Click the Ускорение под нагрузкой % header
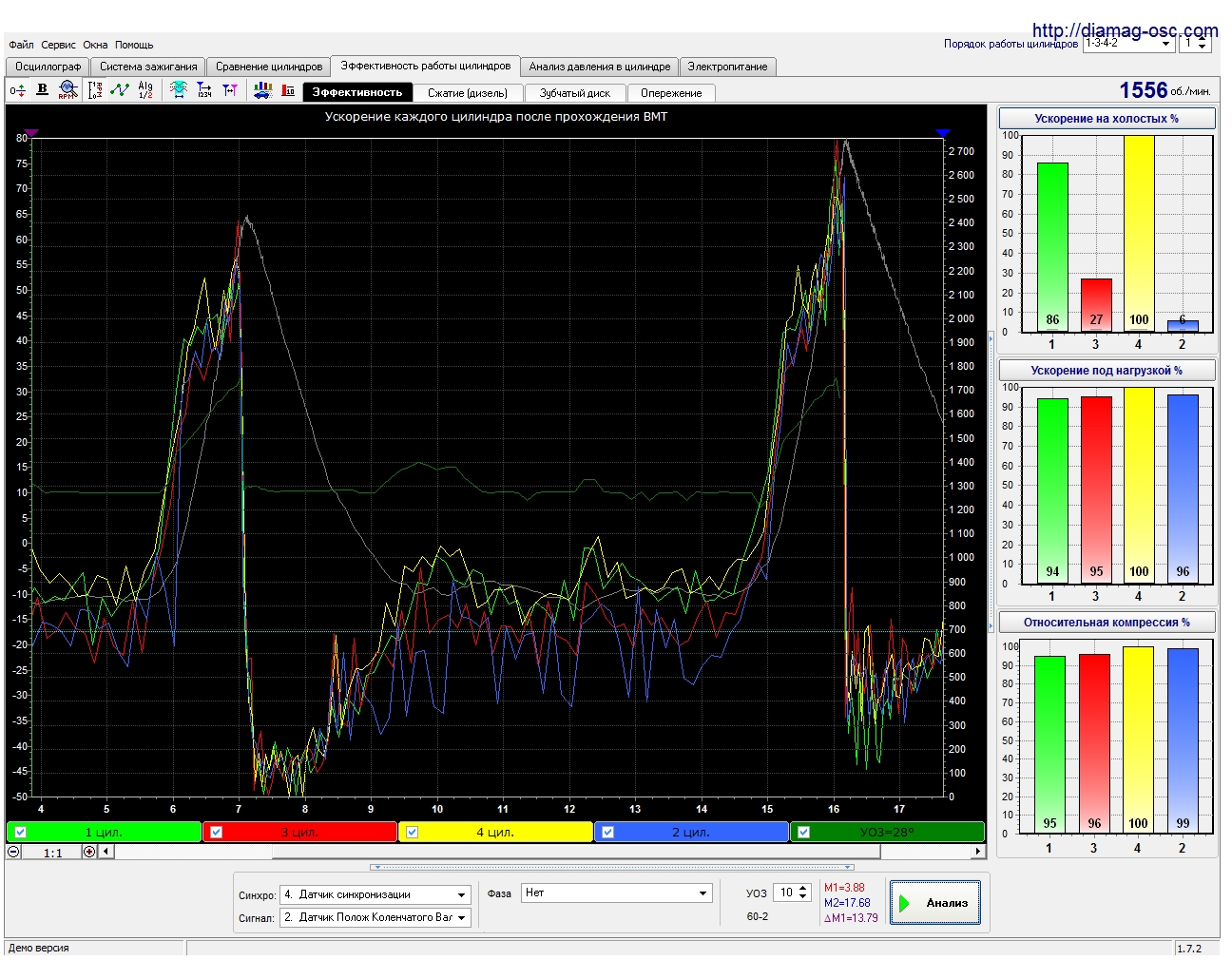This screenshot has width=1232, height=960. (1107, 371)
